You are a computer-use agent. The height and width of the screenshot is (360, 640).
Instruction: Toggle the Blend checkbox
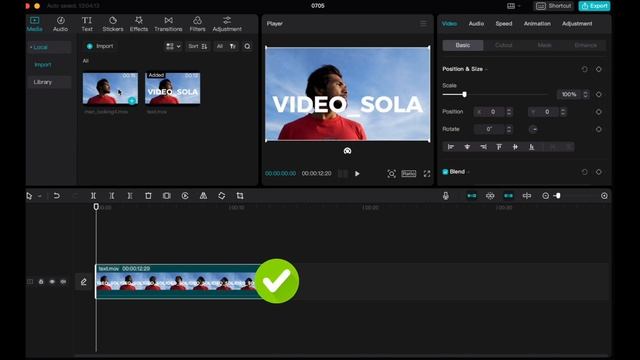(x=445, y=172)
